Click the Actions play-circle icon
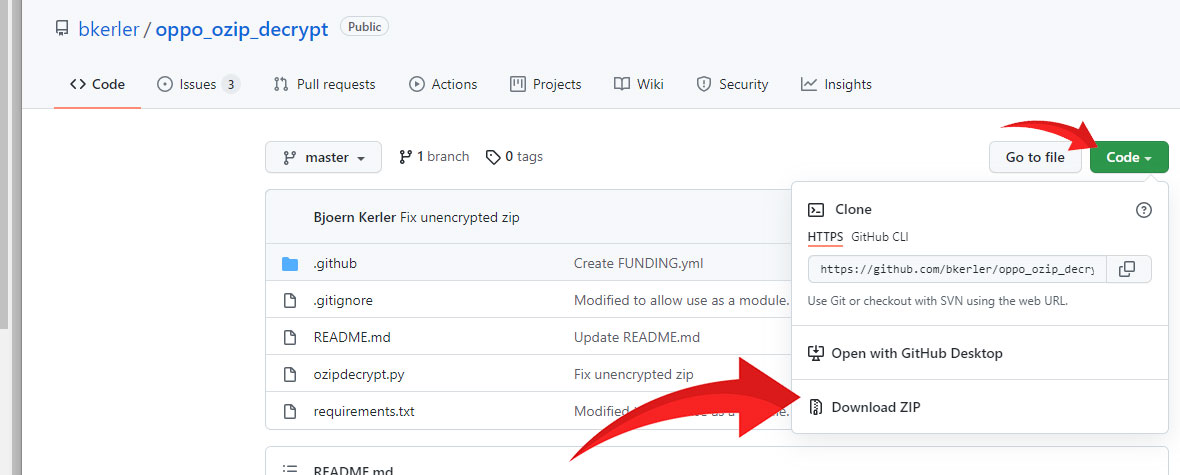 (417, 84)
